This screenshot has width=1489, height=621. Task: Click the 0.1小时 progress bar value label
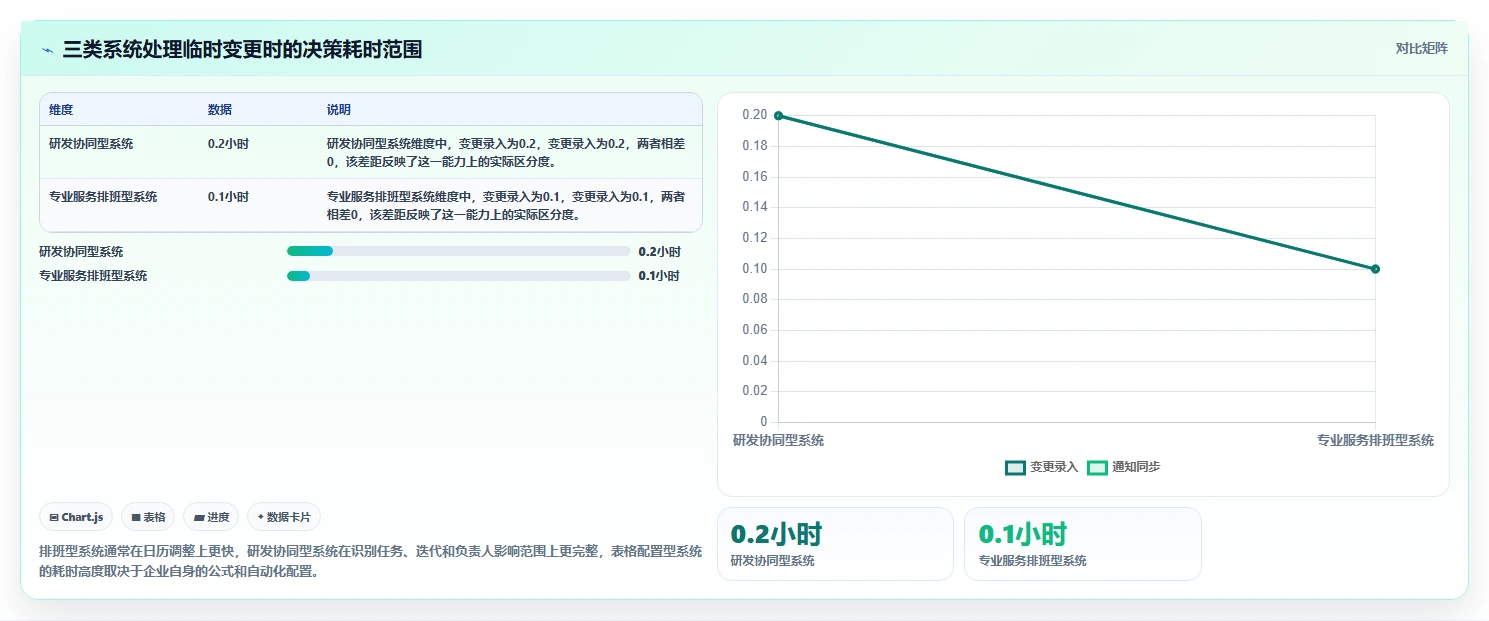[660, 276]
